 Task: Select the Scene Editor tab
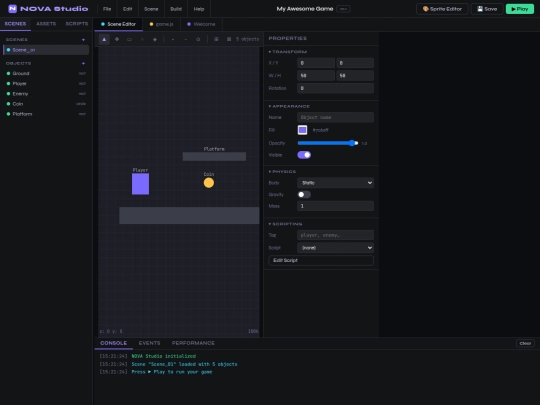click(118, 24)
